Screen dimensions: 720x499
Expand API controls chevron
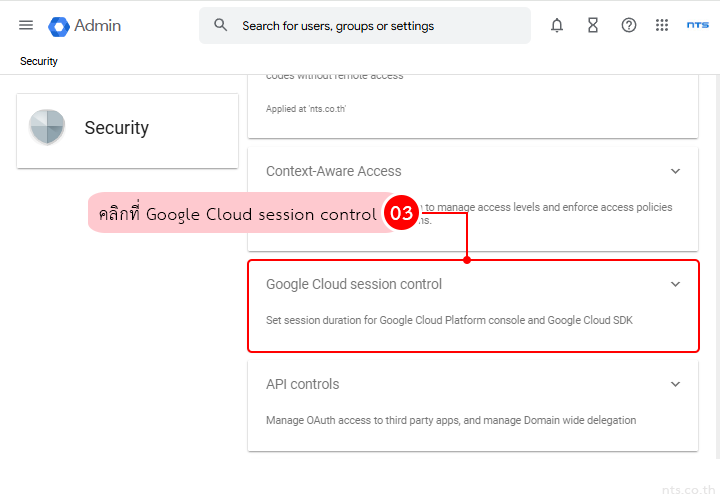point(675,384)
